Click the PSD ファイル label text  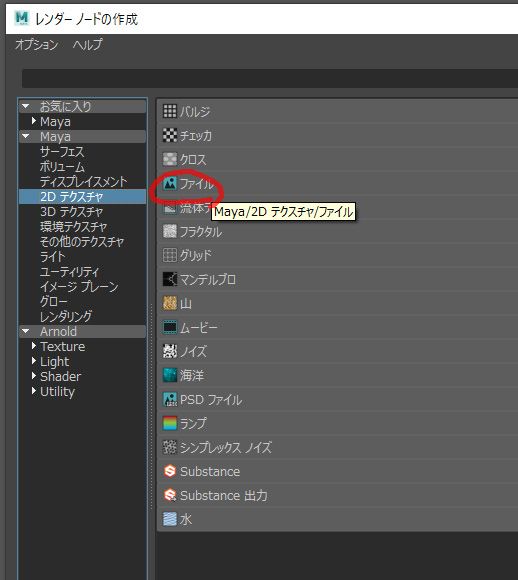click(211, 399)
